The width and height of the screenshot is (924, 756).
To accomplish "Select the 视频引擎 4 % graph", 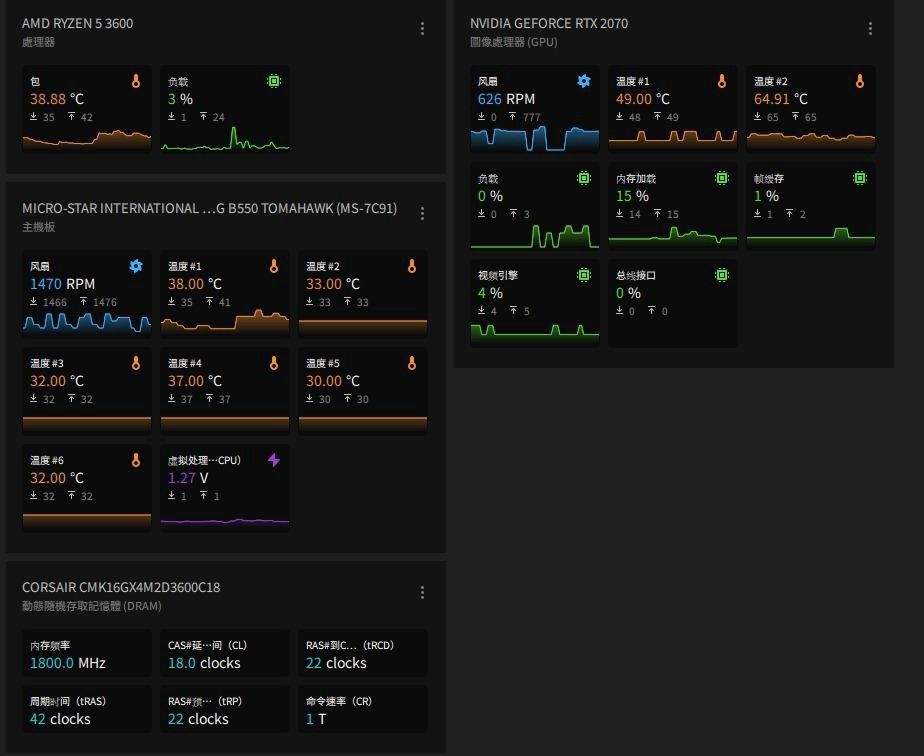I will (534, 334).
